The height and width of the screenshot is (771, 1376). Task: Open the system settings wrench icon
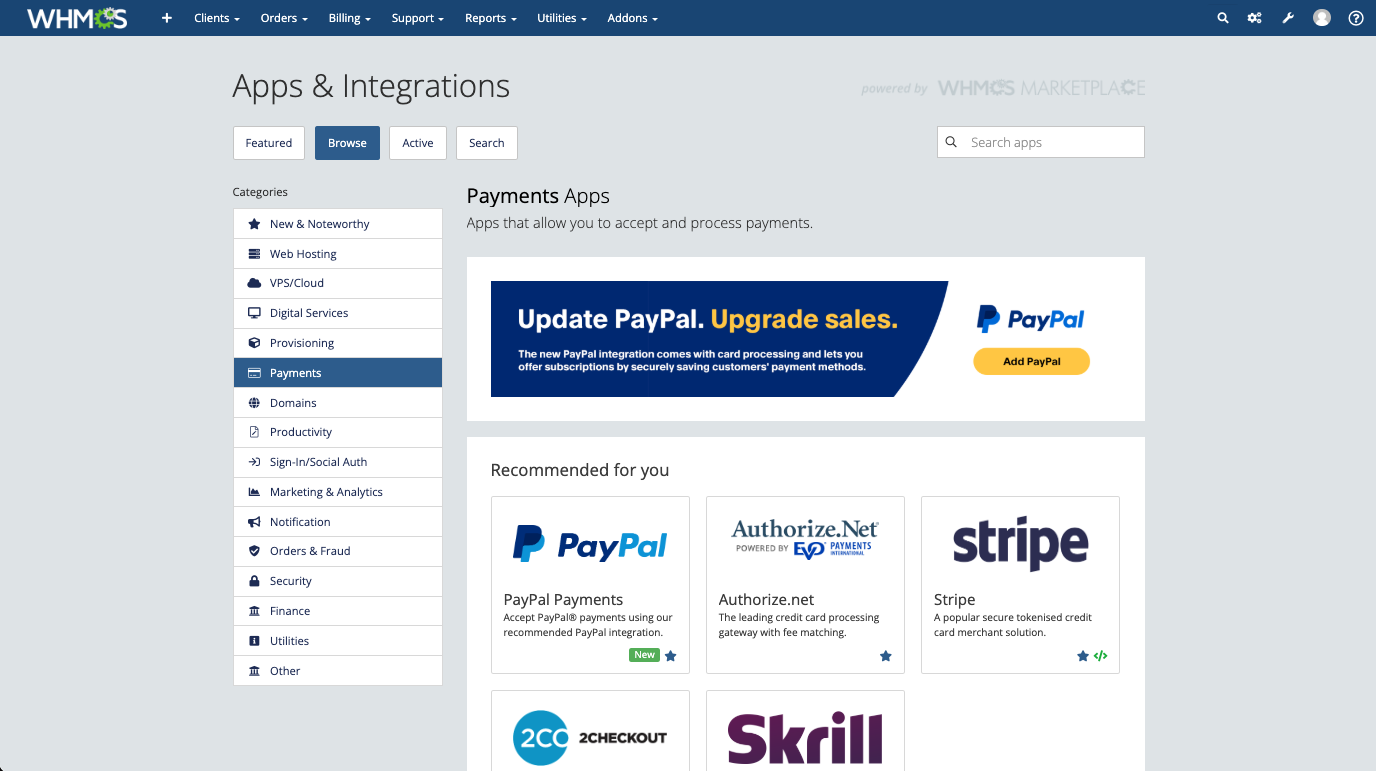coord(1288,18)
